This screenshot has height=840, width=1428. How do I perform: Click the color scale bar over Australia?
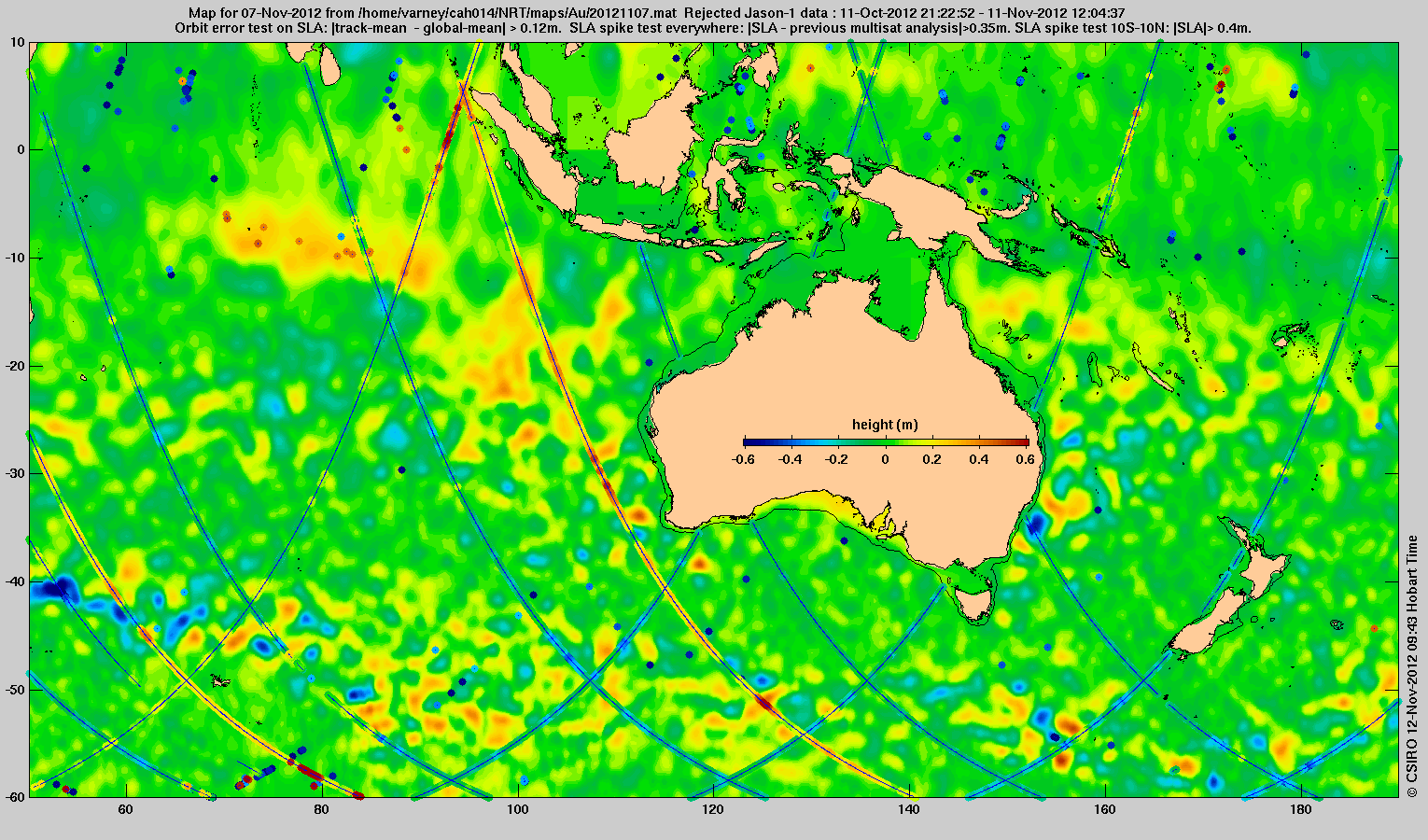(886, 442)
